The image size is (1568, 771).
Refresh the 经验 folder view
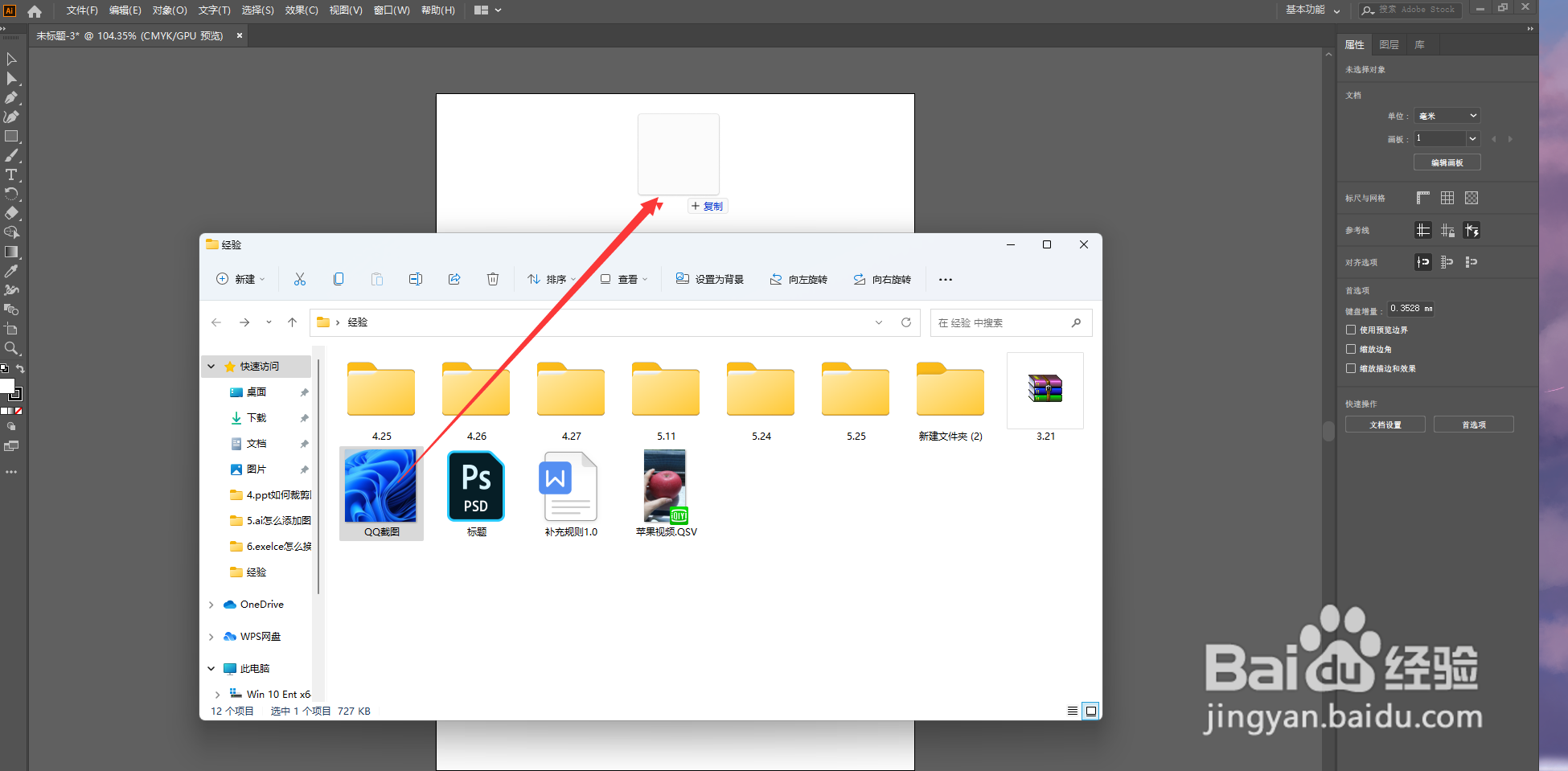coord(906,322)
